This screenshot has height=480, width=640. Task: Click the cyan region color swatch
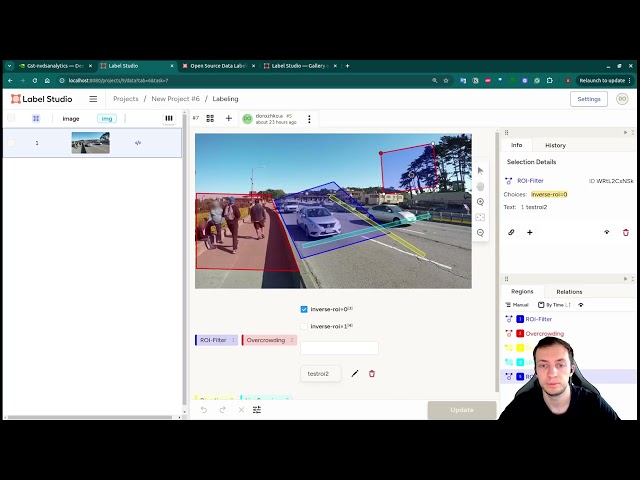pos(520,362)
